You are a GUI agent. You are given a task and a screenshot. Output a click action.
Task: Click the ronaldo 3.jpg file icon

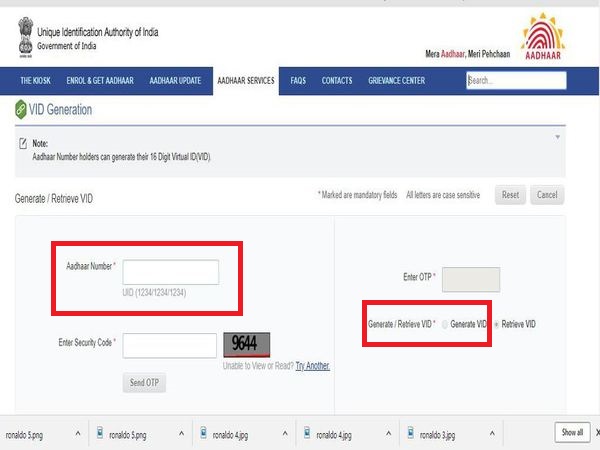407,434
